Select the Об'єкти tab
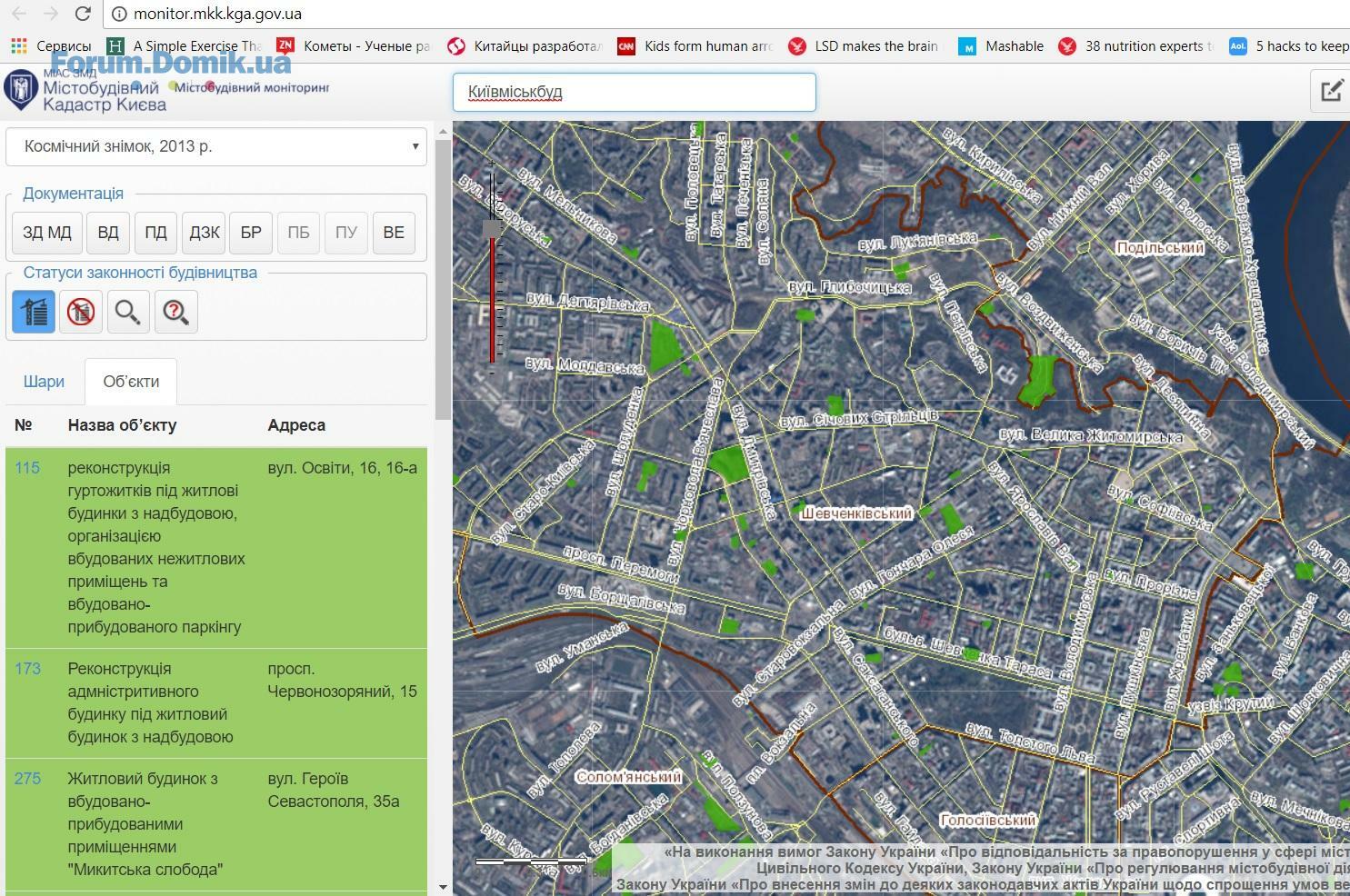Image resolution: width=1350 pixels, height=896 pixels. click(131, 382)
